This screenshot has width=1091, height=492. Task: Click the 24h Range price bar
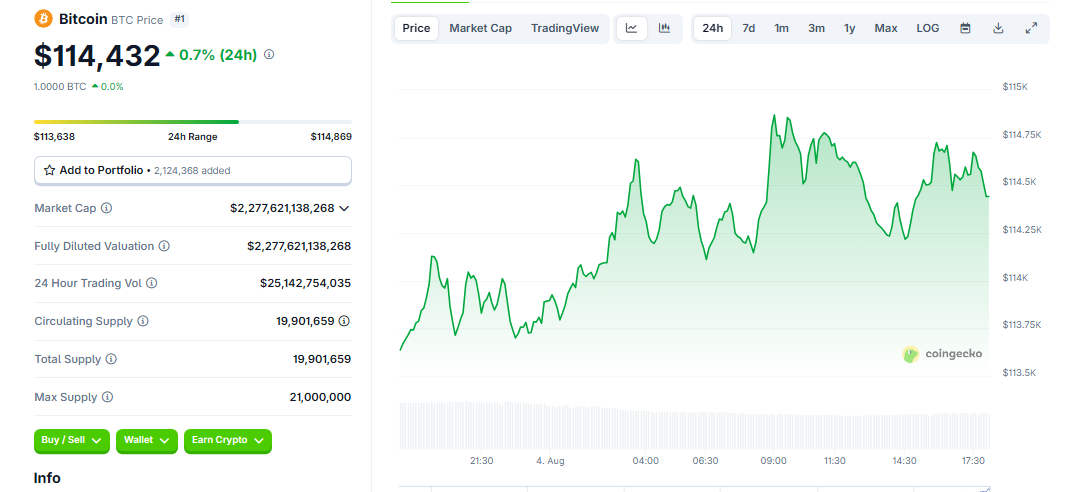pos(192,122)
